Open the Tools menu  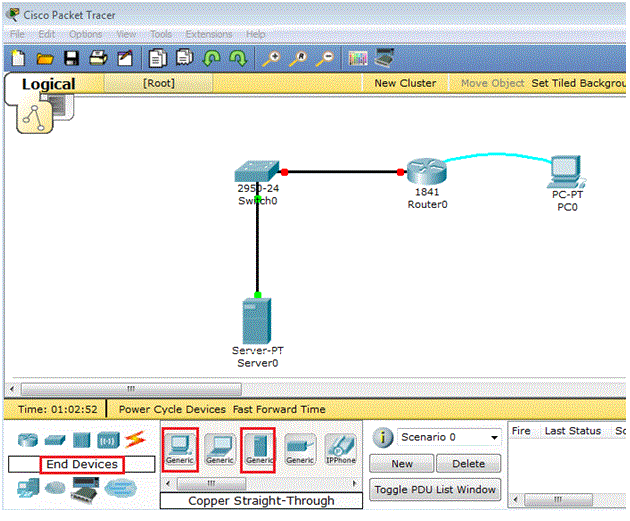tap(161, 34)
